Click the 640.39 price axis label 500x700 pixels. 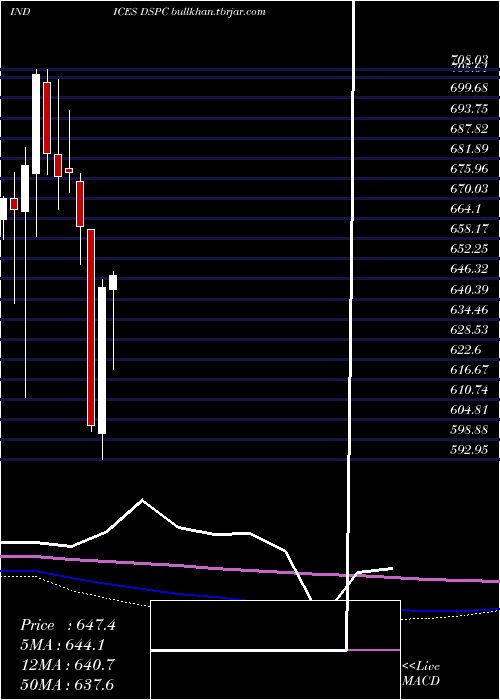[469, 290]
